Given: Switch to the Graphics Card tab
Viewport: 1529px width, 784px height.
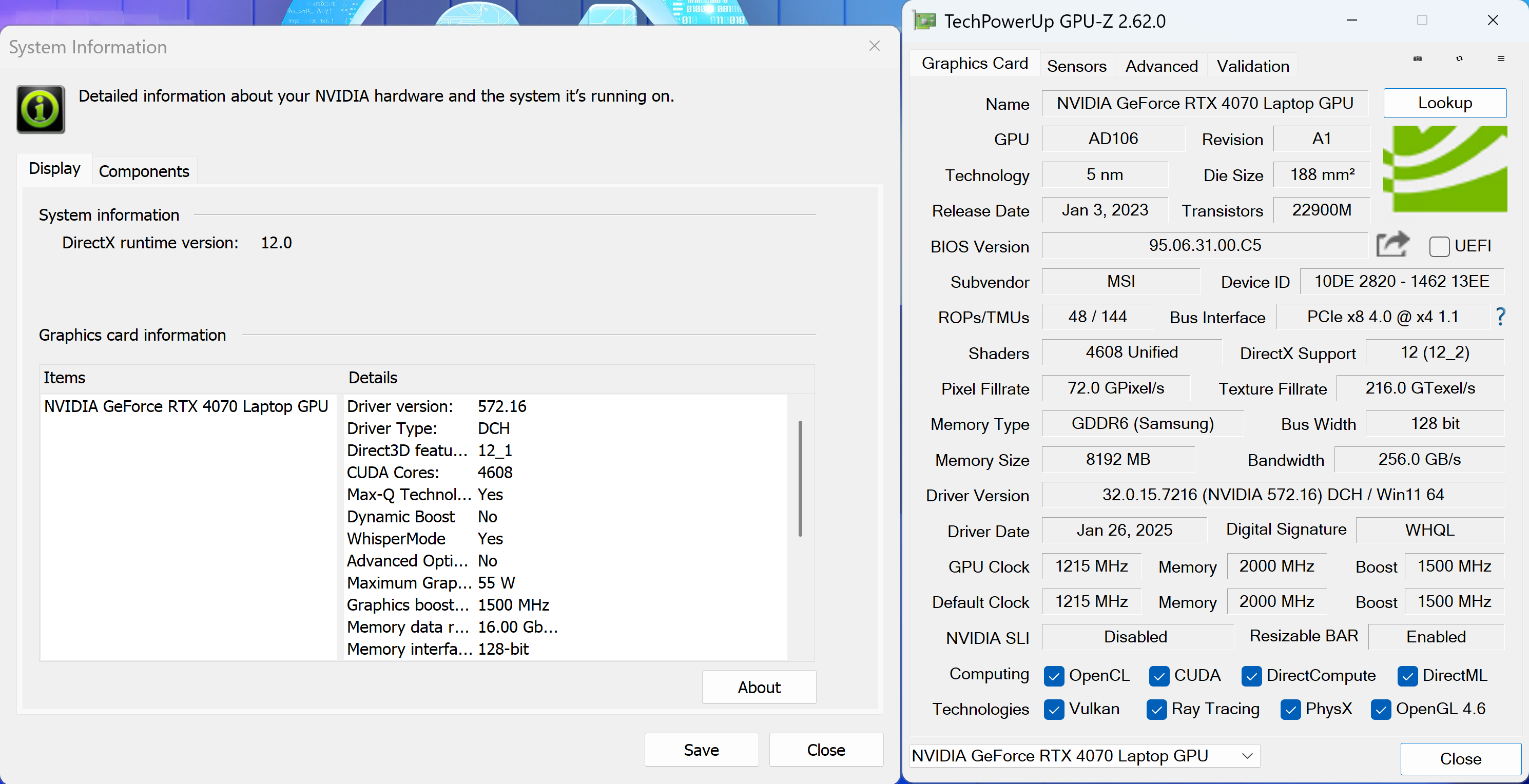Looking at the screenshot, I should 975,64.
